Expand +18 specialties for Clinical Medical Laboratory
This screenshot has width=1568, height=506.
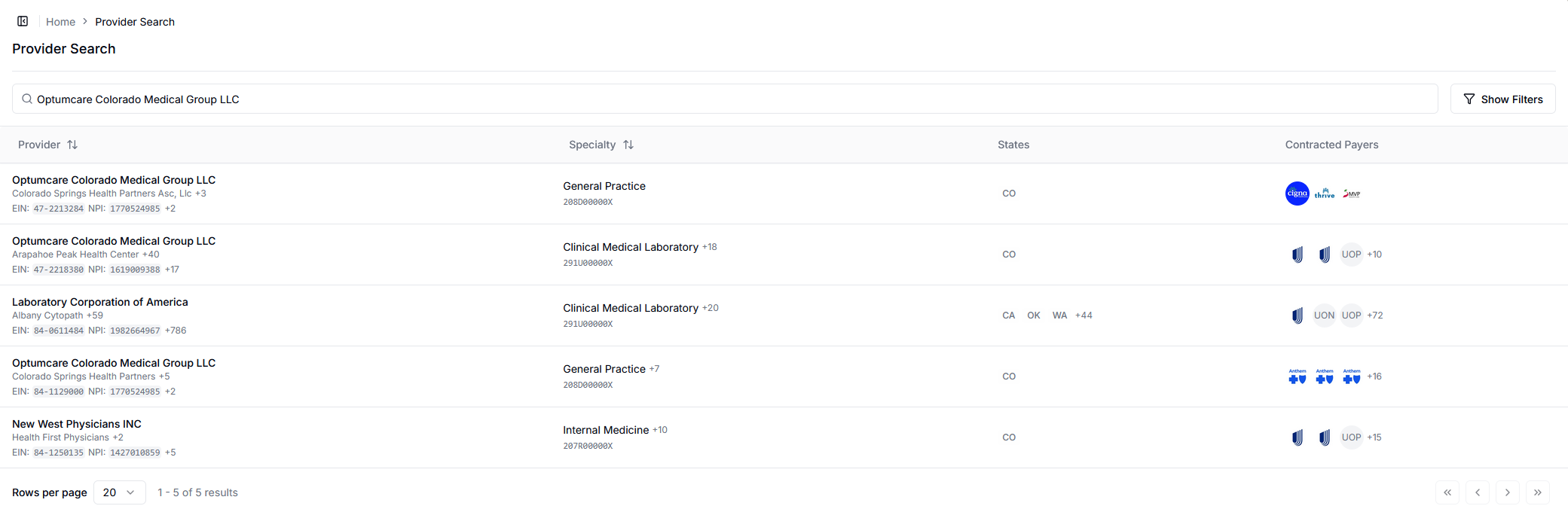710,247
